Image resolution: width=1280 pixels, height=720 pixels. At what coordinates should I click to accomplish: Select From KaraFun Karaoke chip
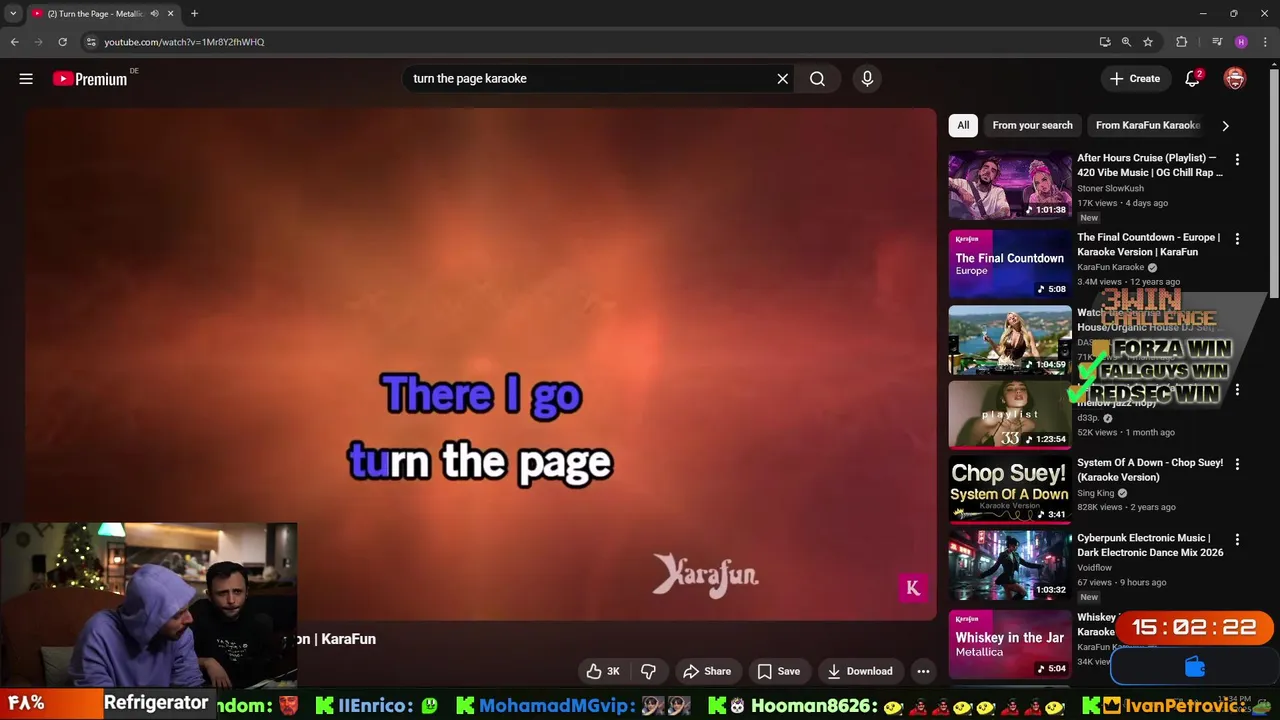(x=1147, y=125)
